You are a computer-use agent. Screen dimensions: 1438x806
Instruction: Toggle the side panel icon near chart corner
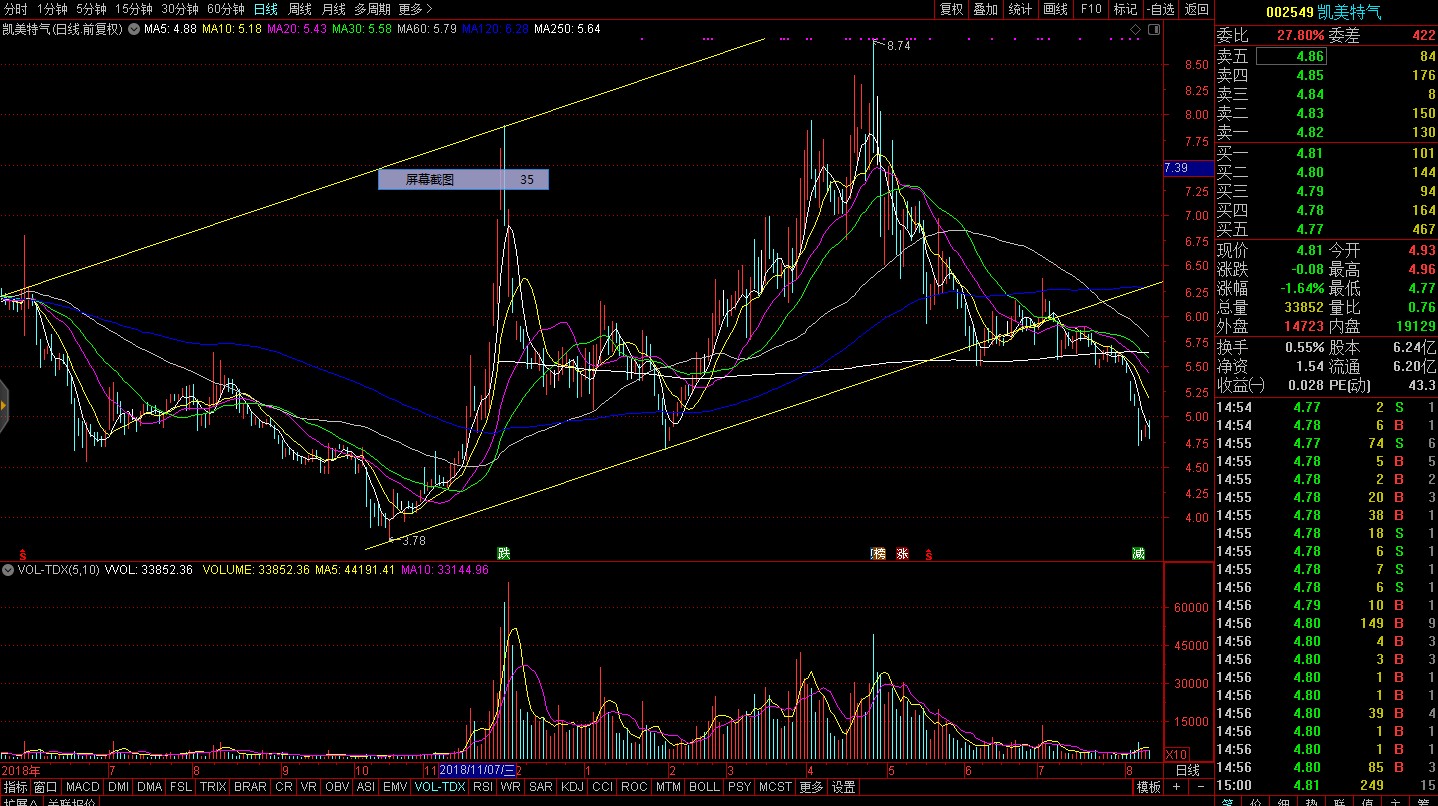pyautogui.click(x=1155, y=30)
